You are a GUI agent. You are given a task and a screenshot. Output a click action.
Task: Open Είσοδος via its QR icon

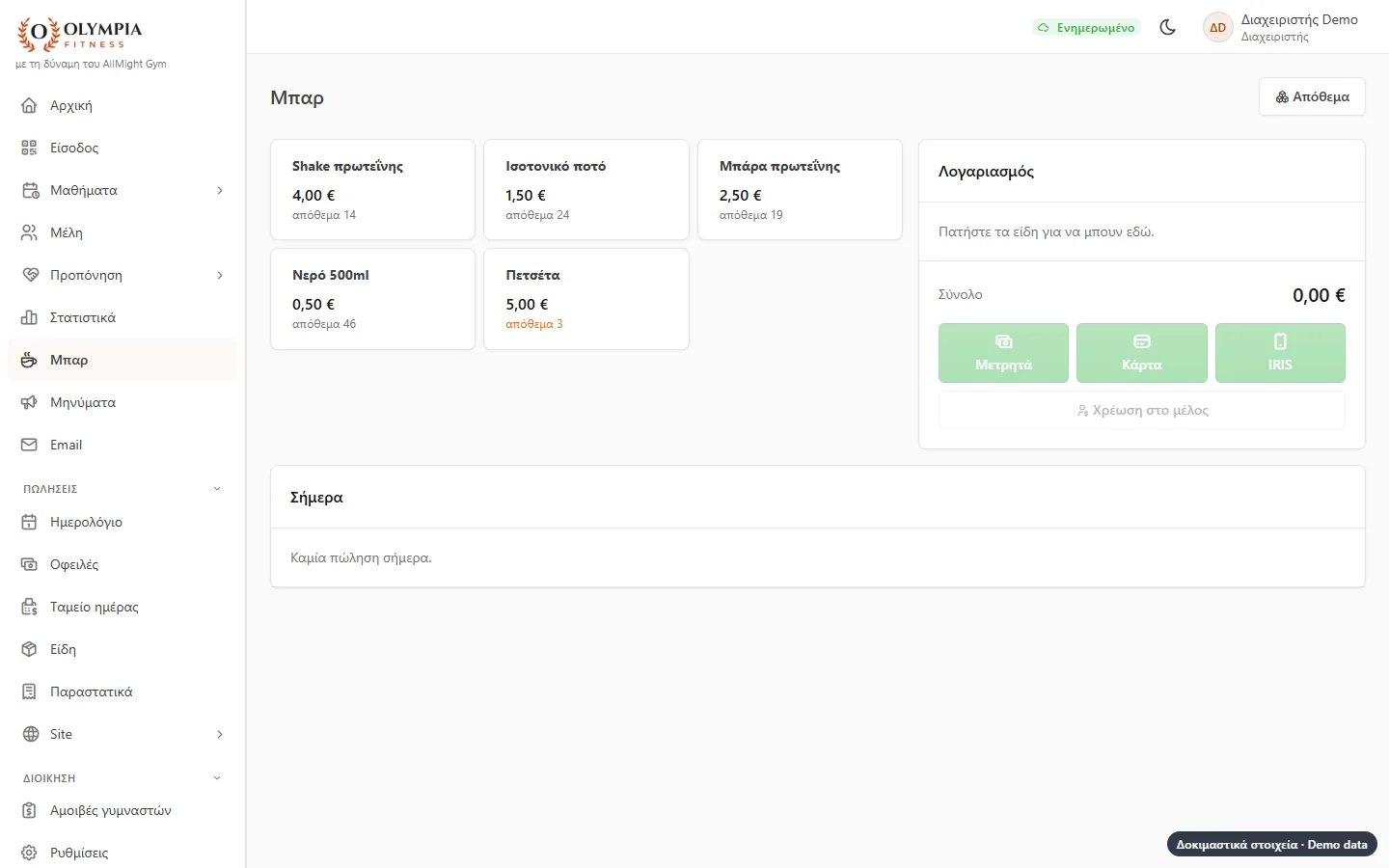[x=30, y=148]
